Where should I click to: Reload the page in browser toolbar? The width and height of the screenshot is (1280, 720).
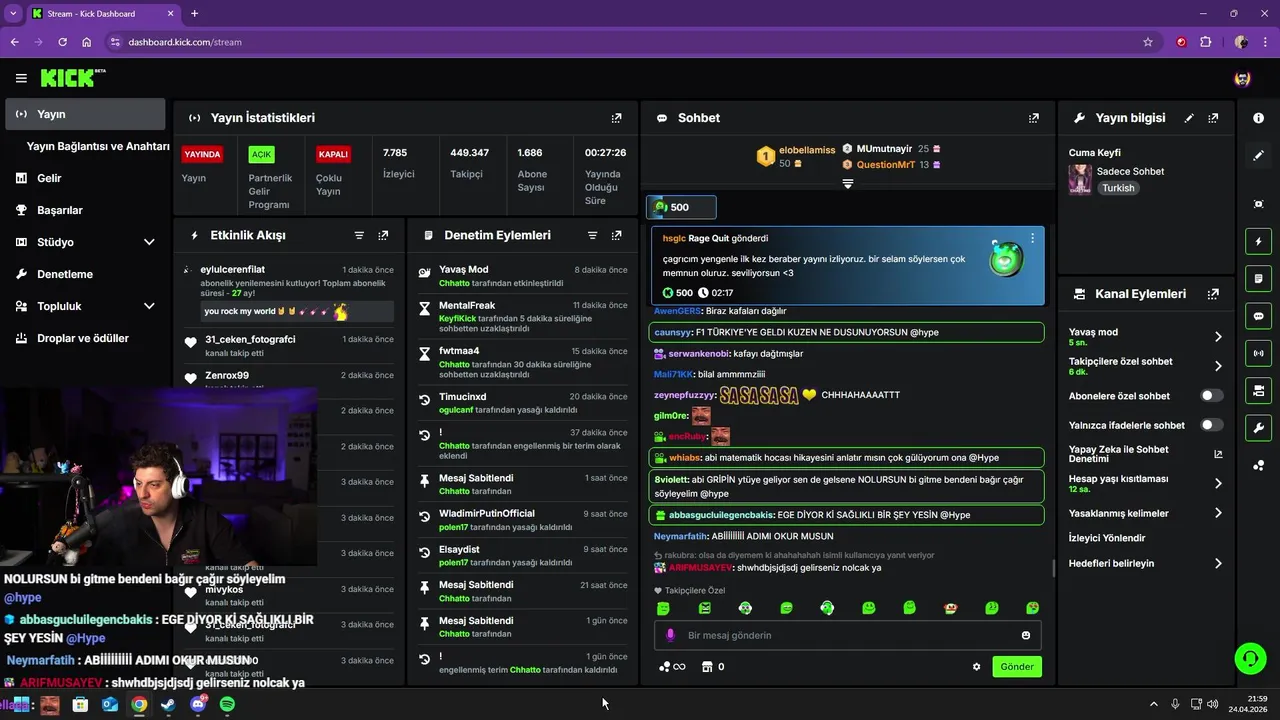click(62, 42)
